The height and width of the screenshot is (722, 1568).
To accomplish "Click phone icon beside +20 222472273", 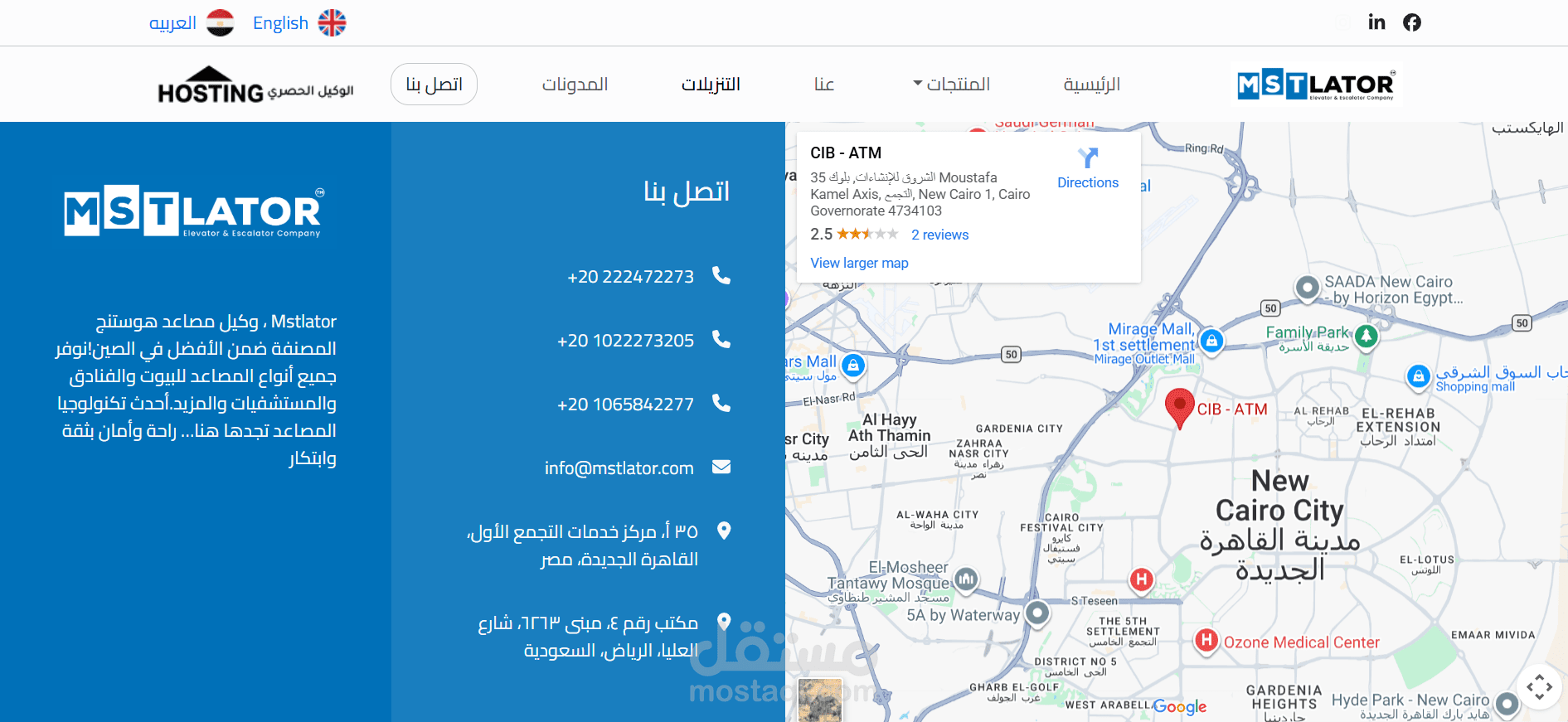I will pyautogui.click(x=721, y=276).
